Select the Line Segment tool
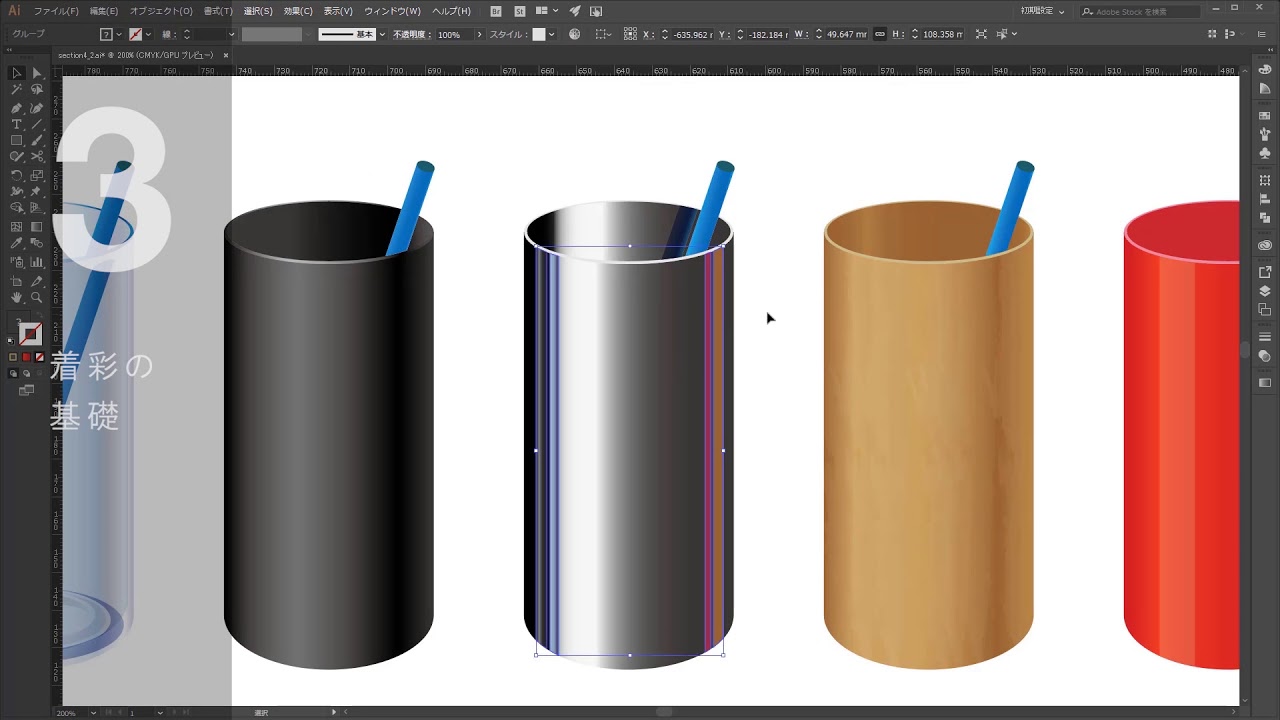 click(37, 124)
